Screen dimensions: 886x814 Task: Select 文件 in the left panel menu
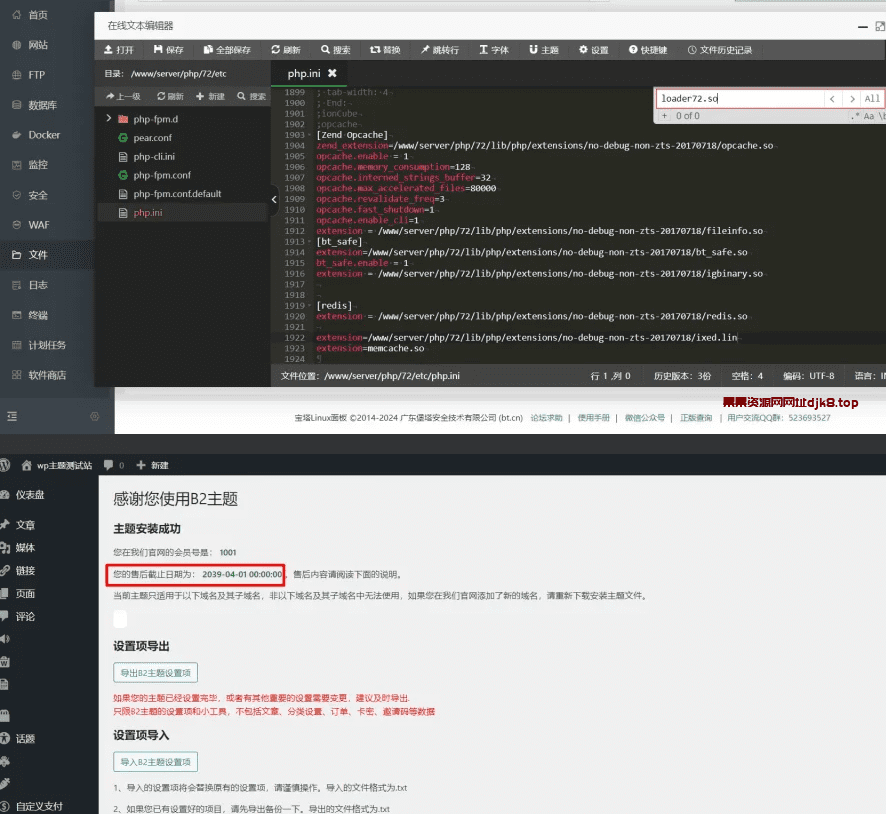click(x=37, y=255)
